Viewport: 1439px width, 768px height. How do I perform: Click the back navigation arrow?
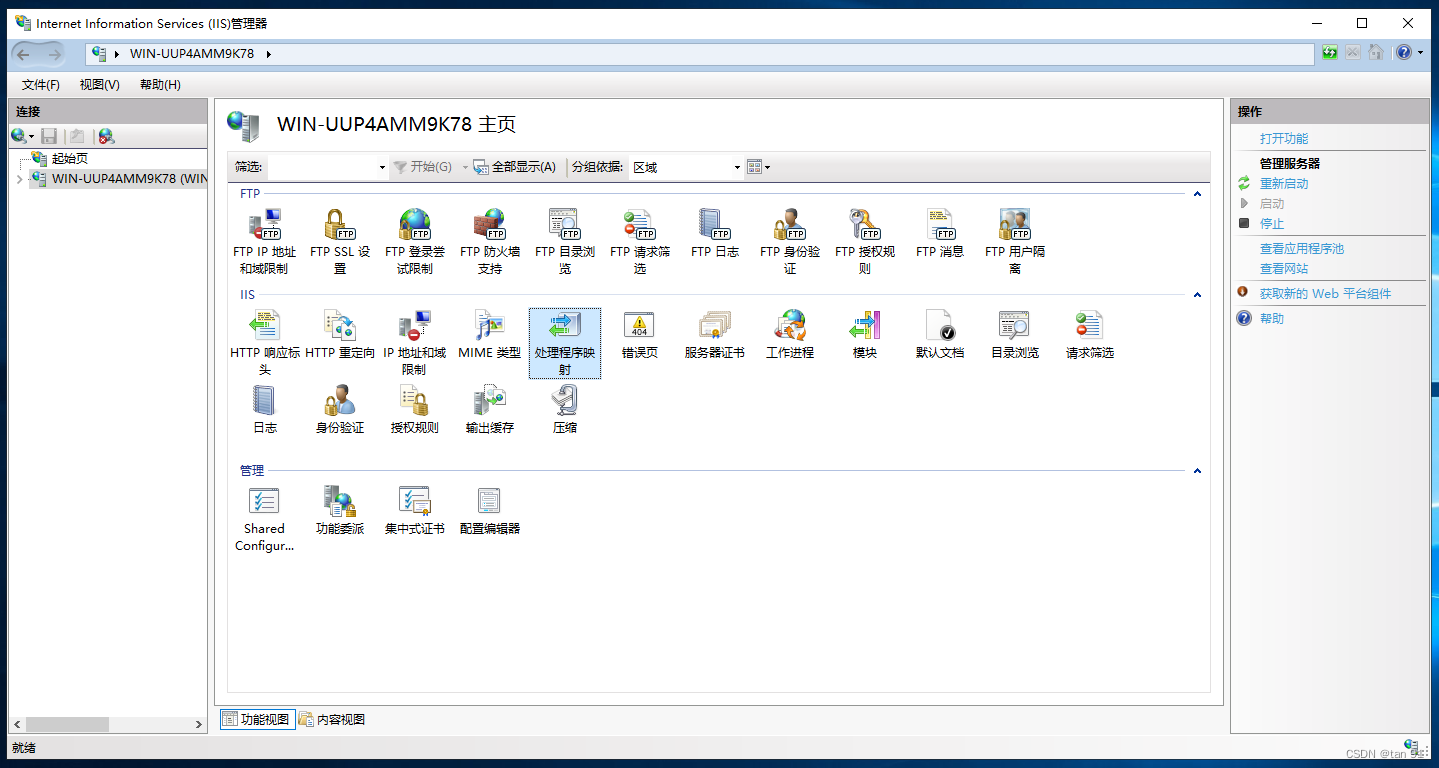23,54
